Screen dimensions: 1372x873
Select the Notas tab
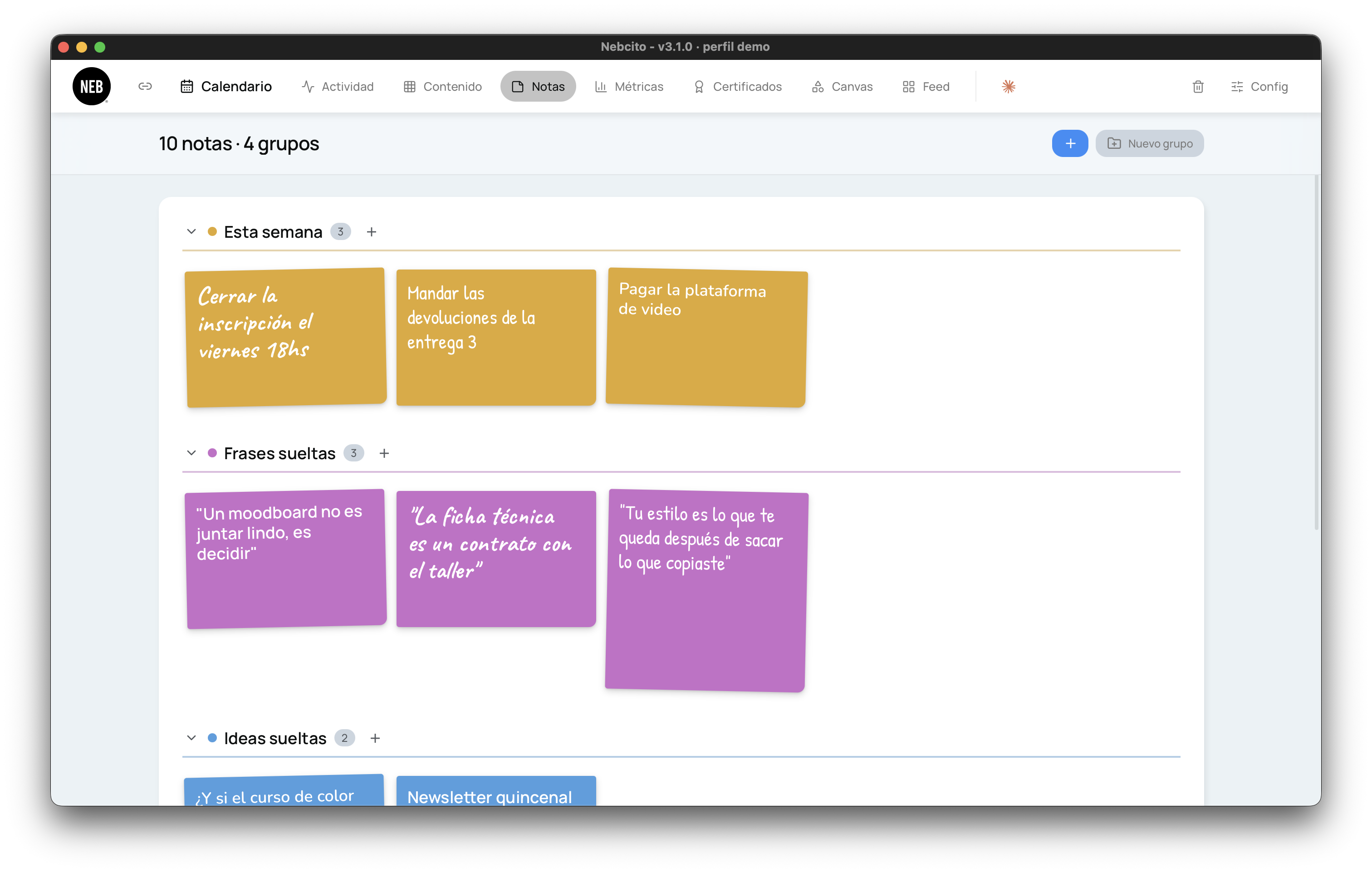tap(538, 86)
